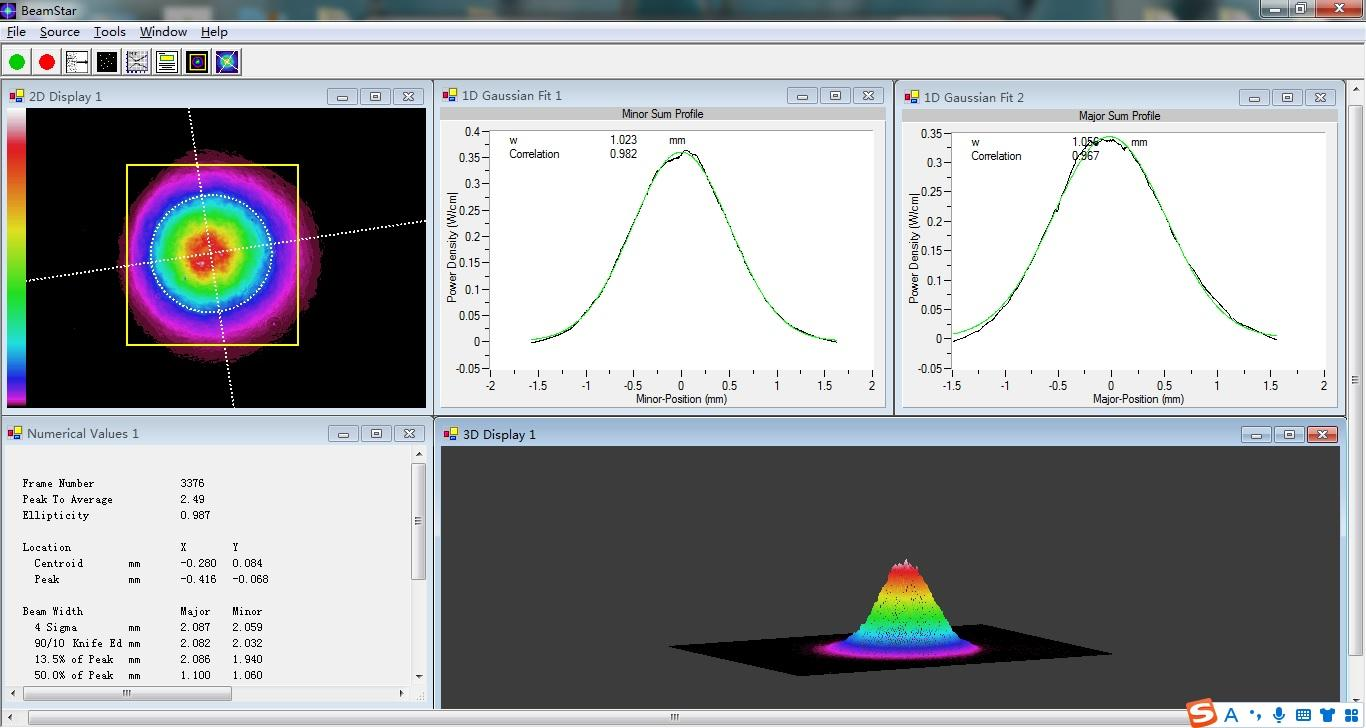Open the input toolbox grid icon
Viewport: 1366px width, 728px height.
tap(1351, 714)
